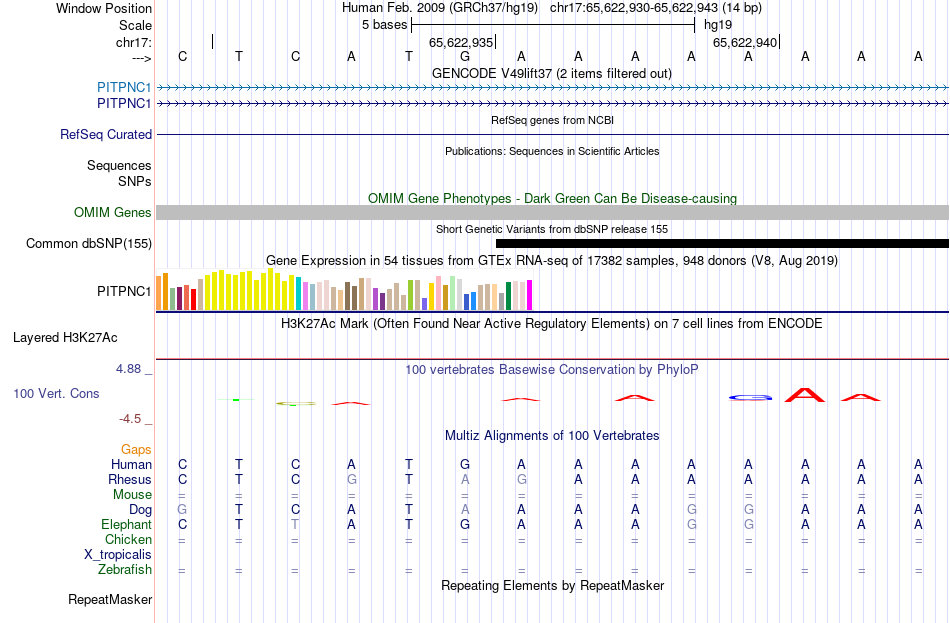Click the dark green bar in GTEx chart
Image resolution: width=950 pixels, height=623 pixels.
click(x=508, y=296)
